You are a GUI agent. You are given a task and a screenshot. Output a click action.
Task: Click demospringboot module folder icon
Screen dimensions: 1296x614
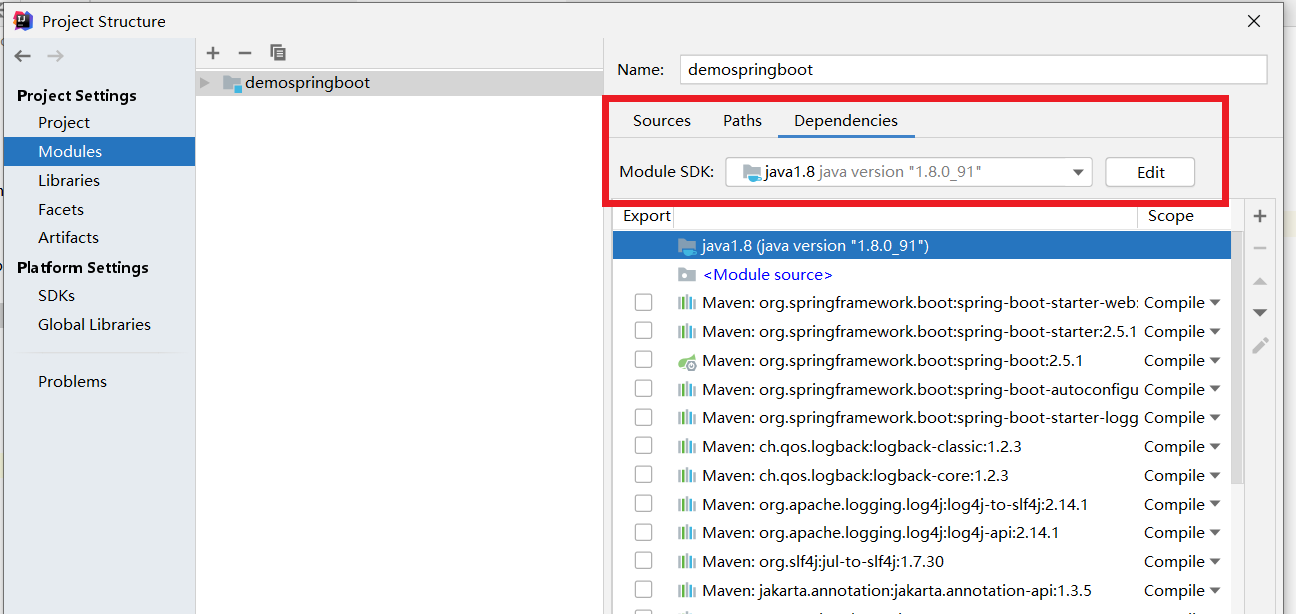[232, 83]
